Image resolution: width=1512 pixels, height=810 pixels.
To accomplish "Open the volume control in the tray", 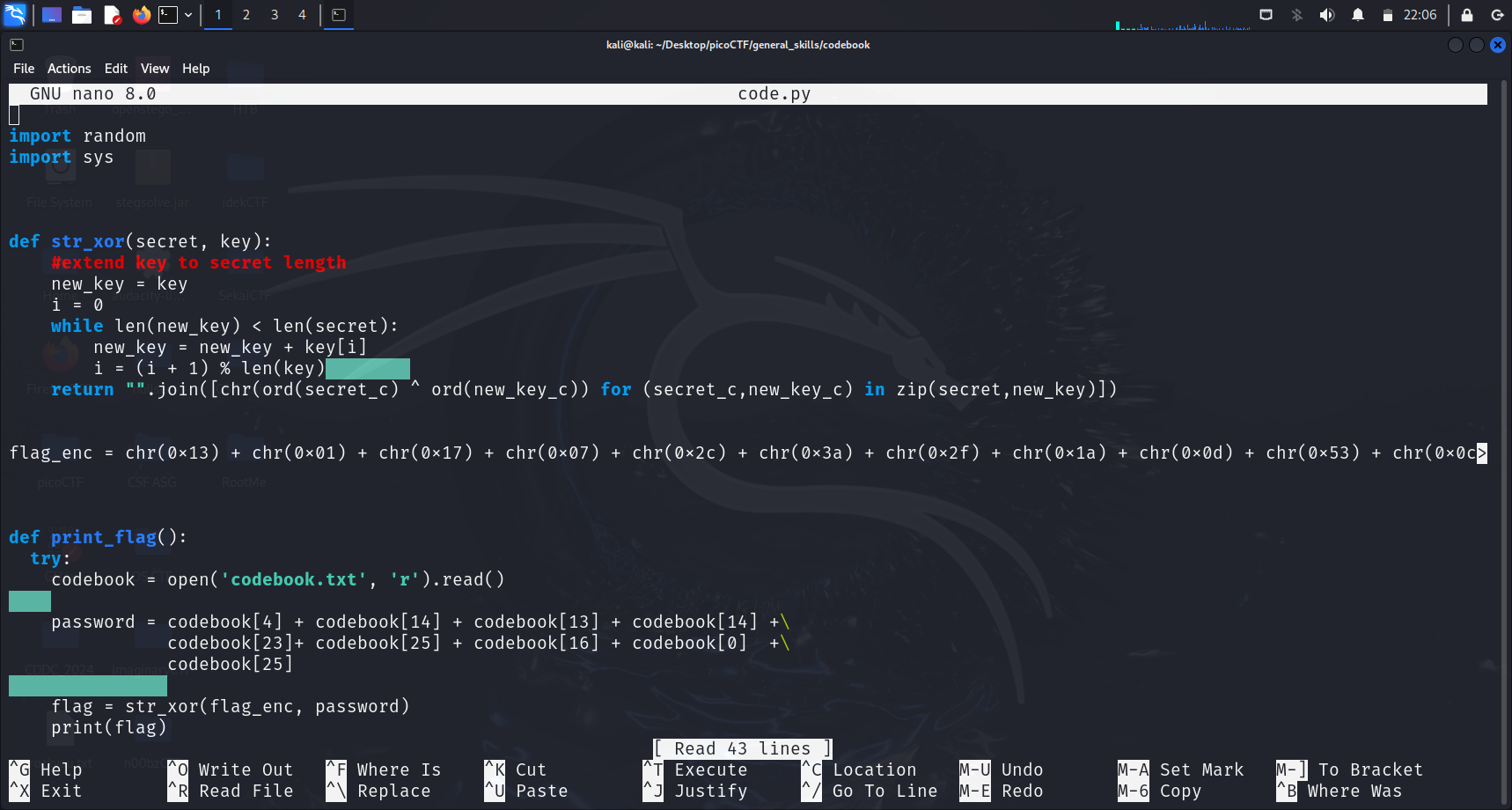I will click(x=1326, y=15).
